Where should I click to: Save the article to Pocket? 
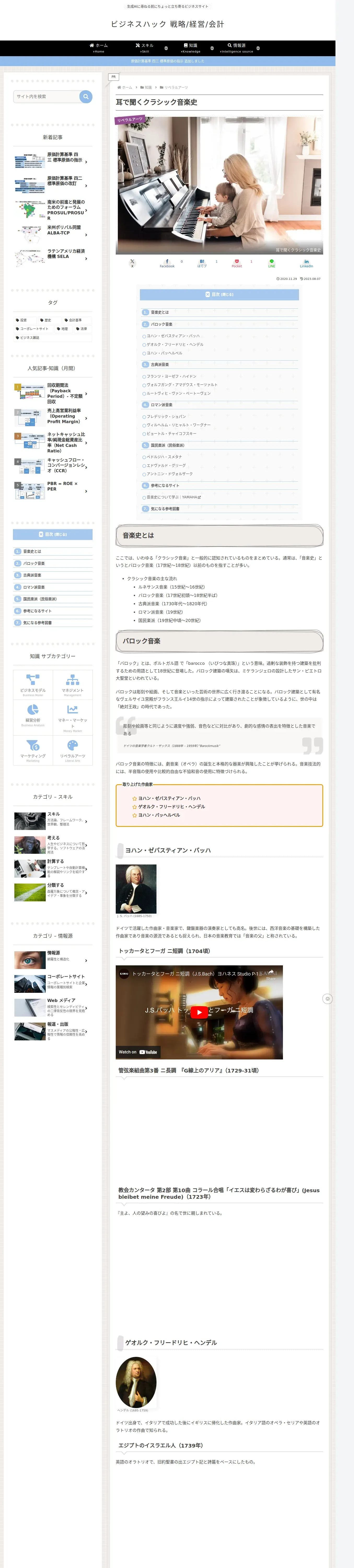(x=237, y=263)
